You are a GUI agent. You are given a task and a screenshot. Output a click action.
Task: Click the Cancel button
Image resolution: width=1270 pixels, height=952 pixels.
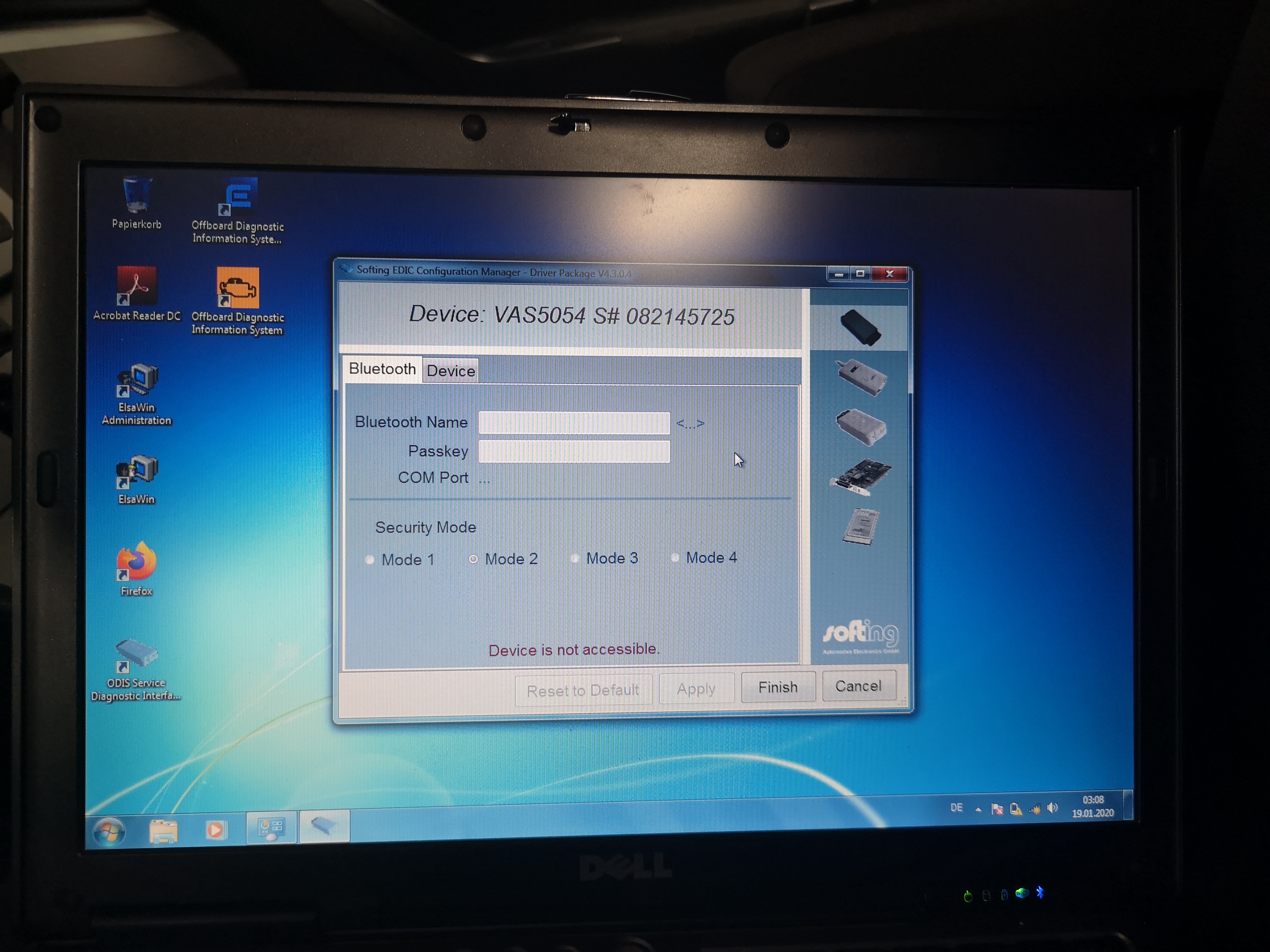tap(859, 686)
